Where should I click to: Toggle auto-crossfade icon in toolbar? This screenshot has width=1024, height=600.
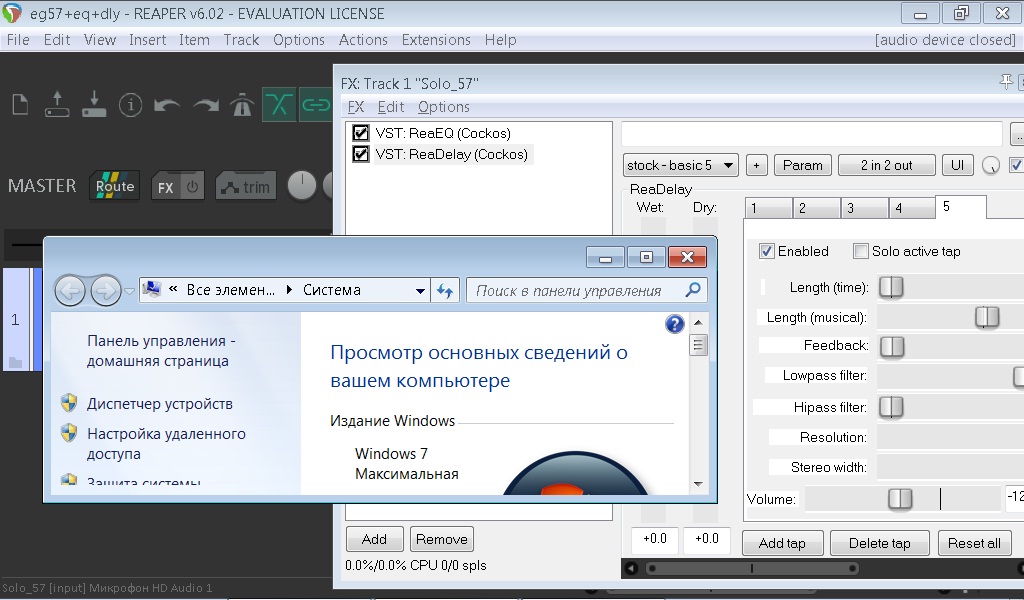(280, 104)
